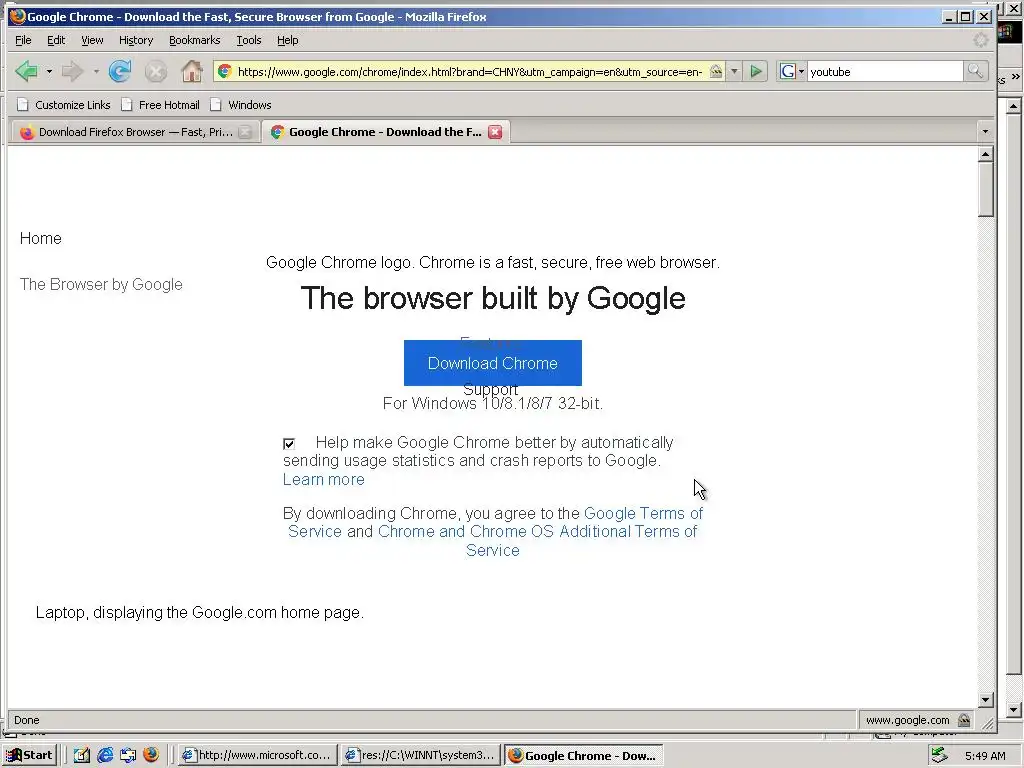Switch to the microsoft.com taskbar window
1024x768 pixels.
pos(258,755)
